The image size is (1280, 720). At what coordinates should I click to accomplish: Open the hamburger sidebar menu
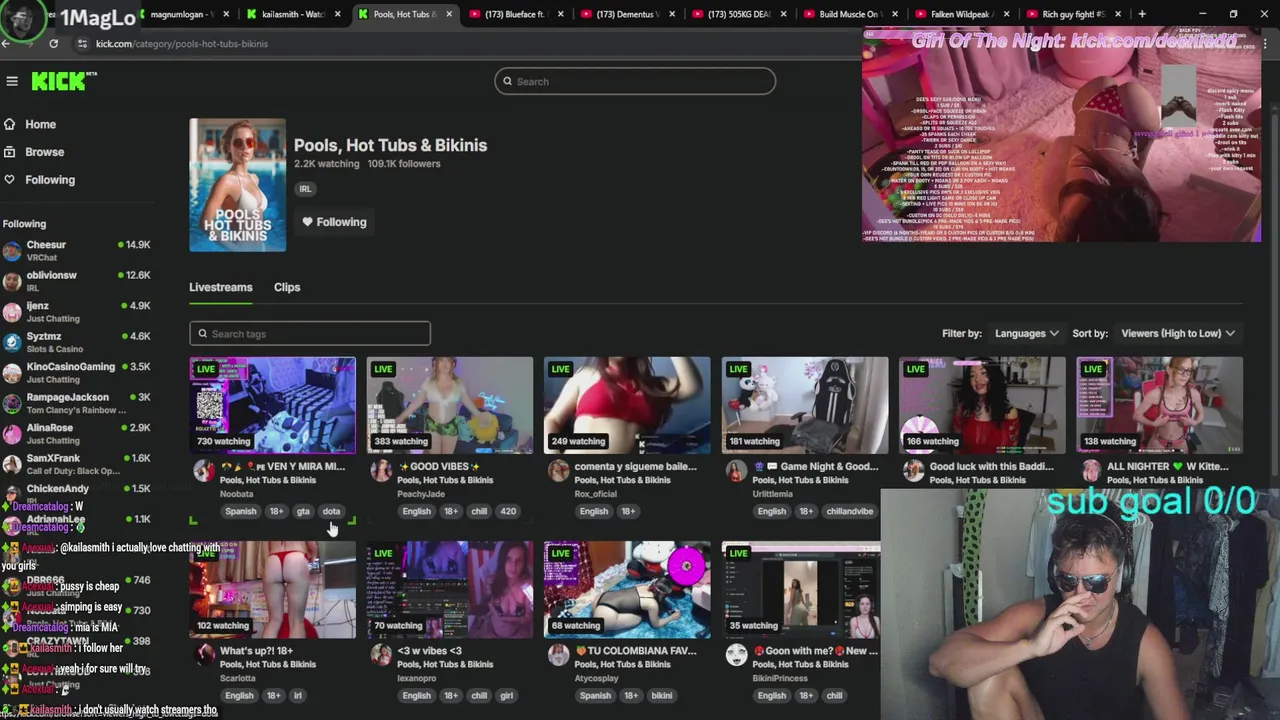click(12, 81)
